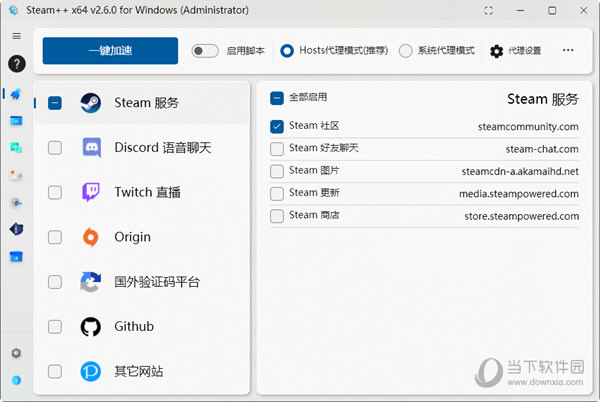Select the Twitch 直播 list item
This screenshot has height=402, width=600.
point(142,192)
